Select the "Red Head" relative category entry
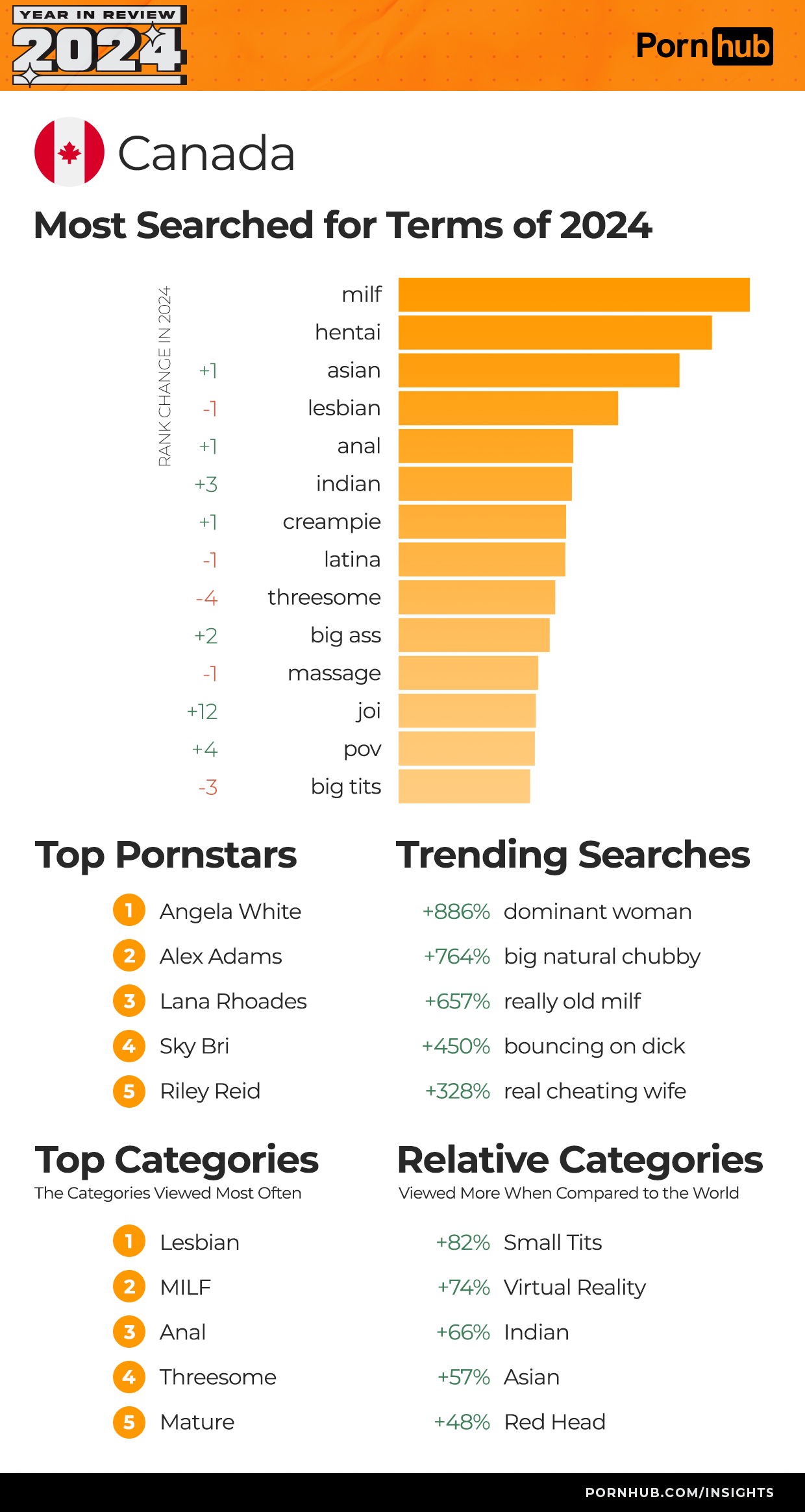The image size is (805, 1512). click(x=554, y=1422)
